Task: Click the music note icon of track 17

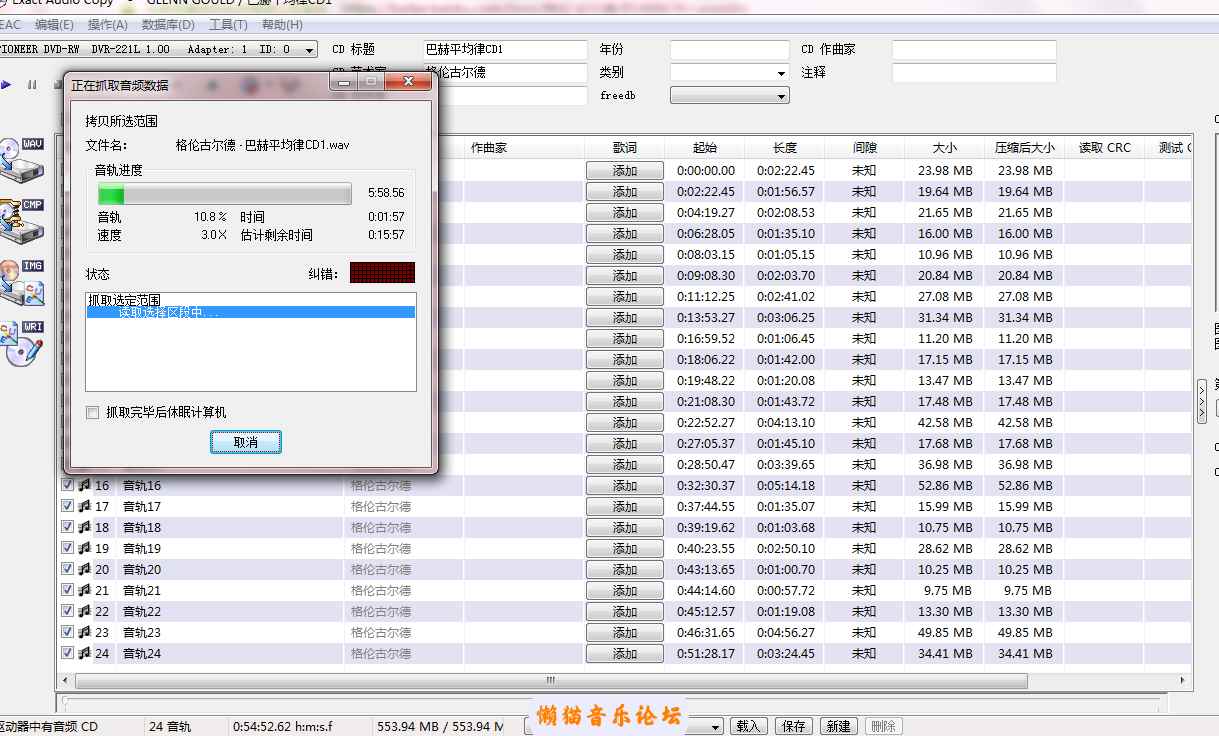Action: tap(85, 506)
